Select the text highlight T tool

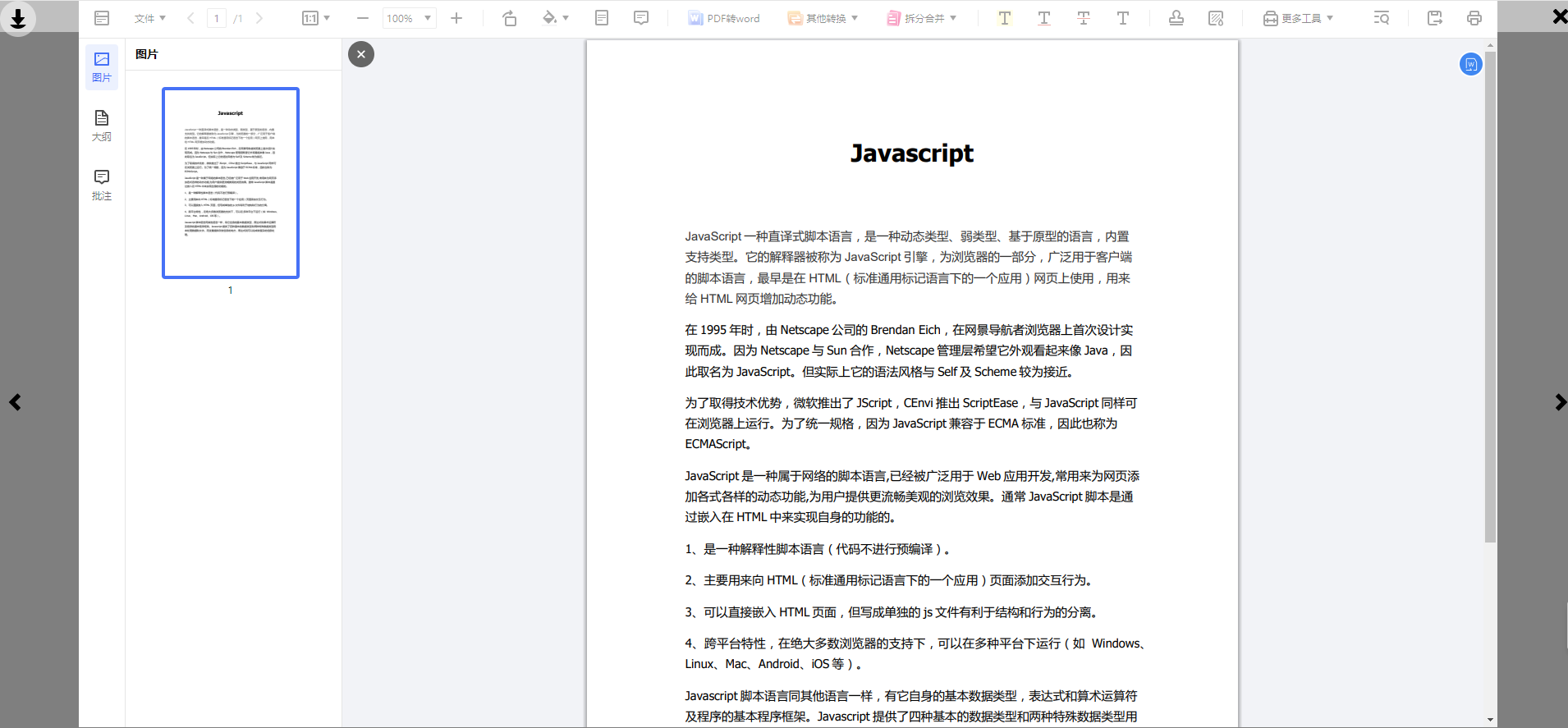pos(1004,18)
